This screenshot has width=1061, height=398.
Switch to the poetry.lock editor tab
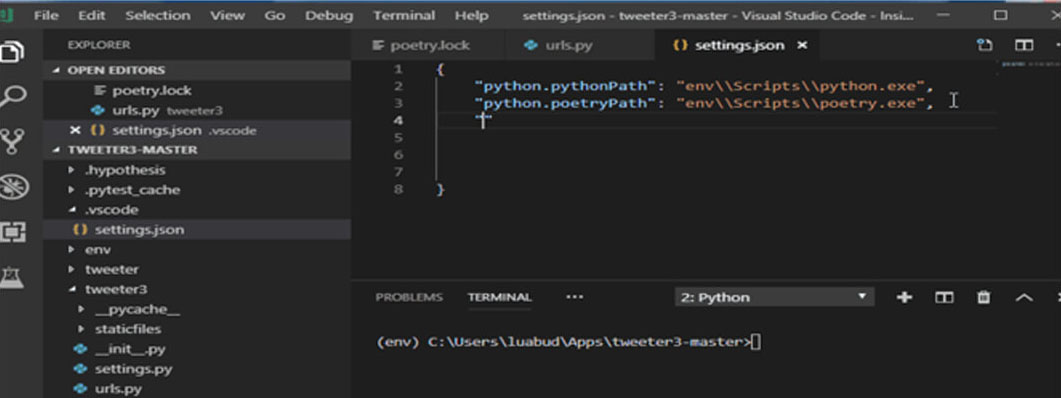point(428,45)
